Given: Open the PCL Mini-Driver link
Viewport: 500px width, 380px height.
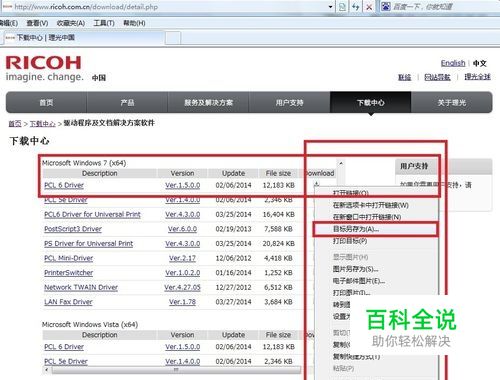Looking at the screenshot, I should [x=69, y=258].
